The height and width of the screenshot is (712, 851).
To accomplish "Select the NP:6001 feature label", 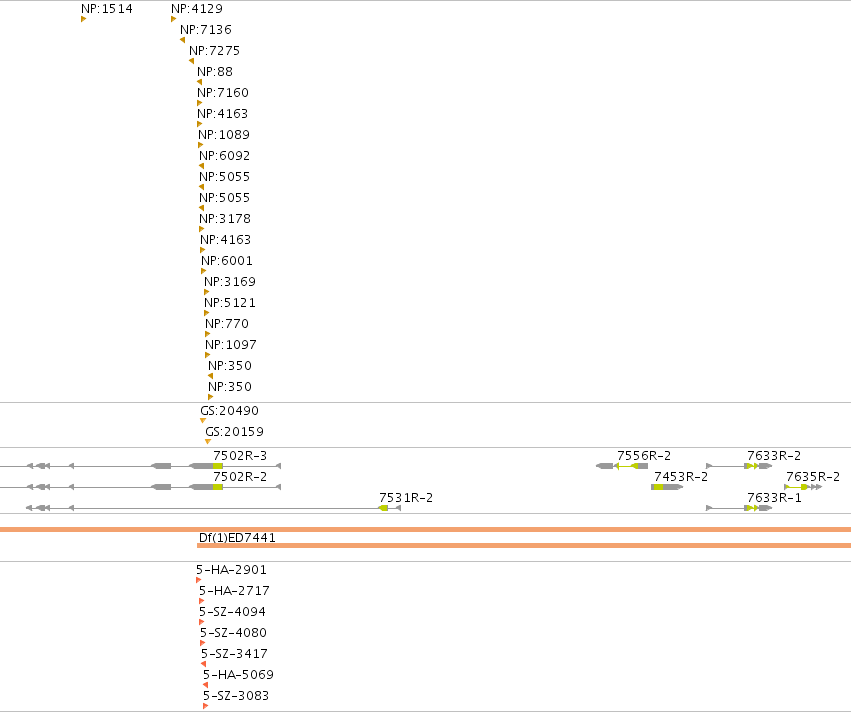I will (x=227, y=261).
